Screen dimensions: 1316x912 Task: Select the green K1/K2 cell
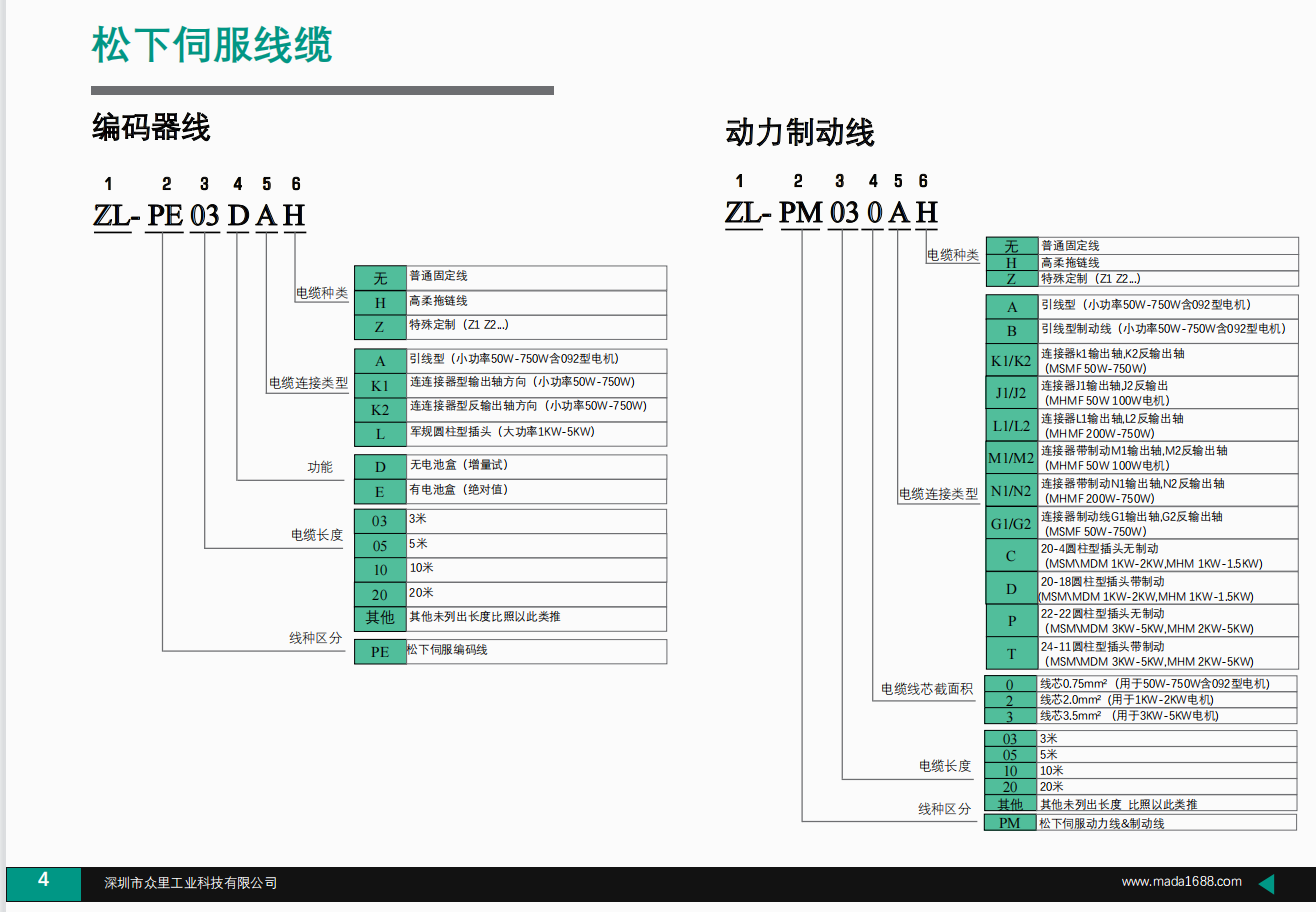point(1012,361)
